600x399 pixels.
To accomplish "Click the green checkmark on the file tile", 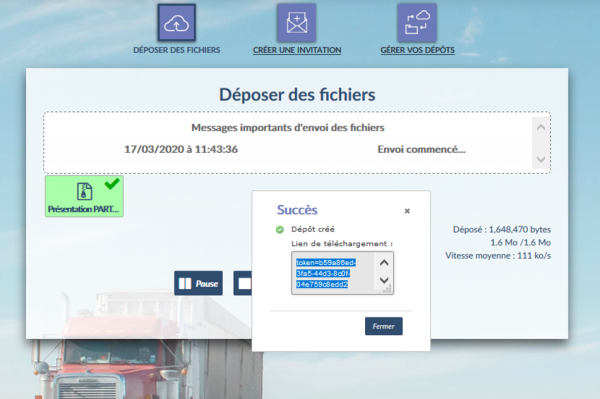I will pos(112,184).
